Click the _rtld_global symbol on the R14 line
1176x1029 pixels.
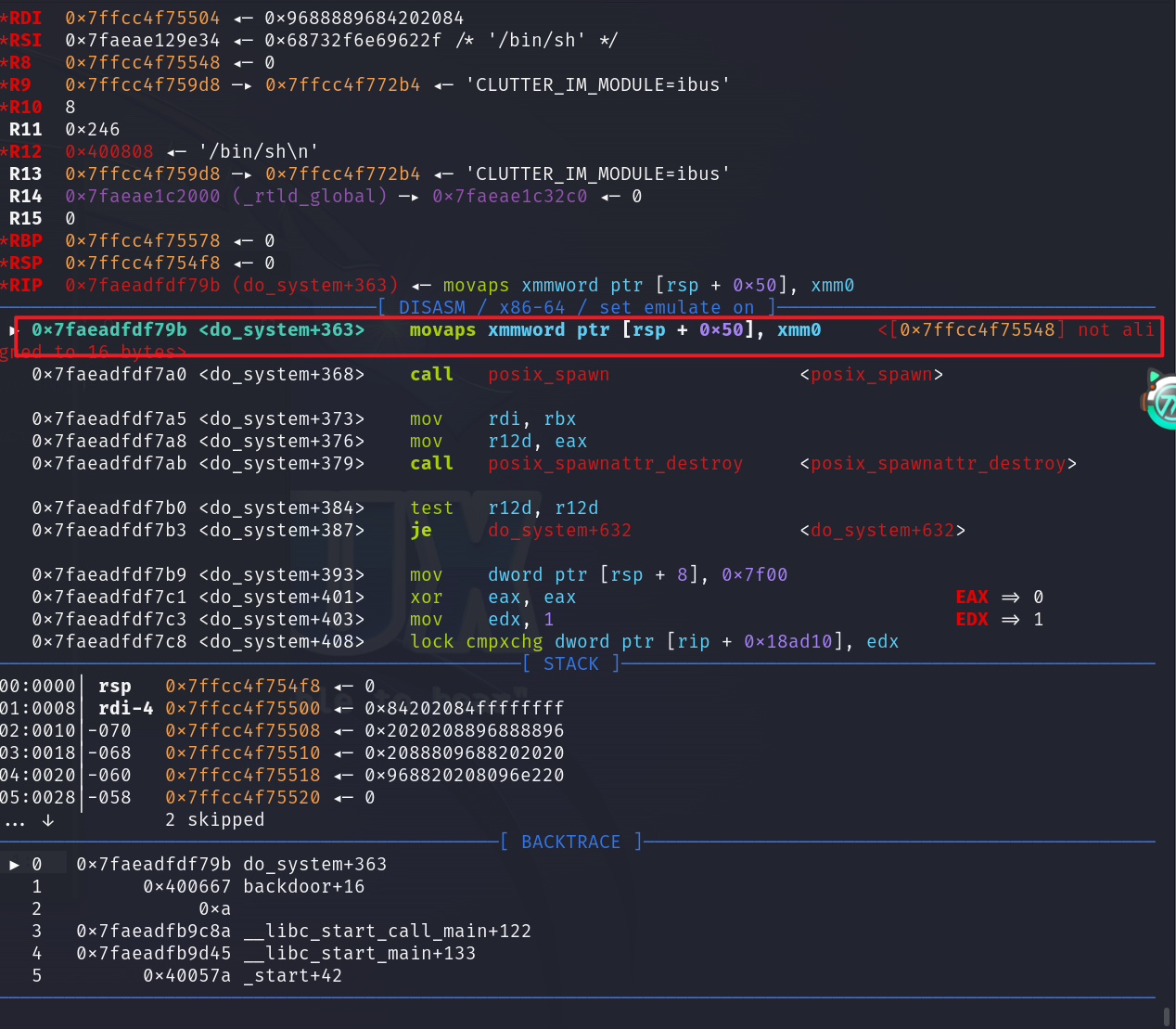click(310, 196)
